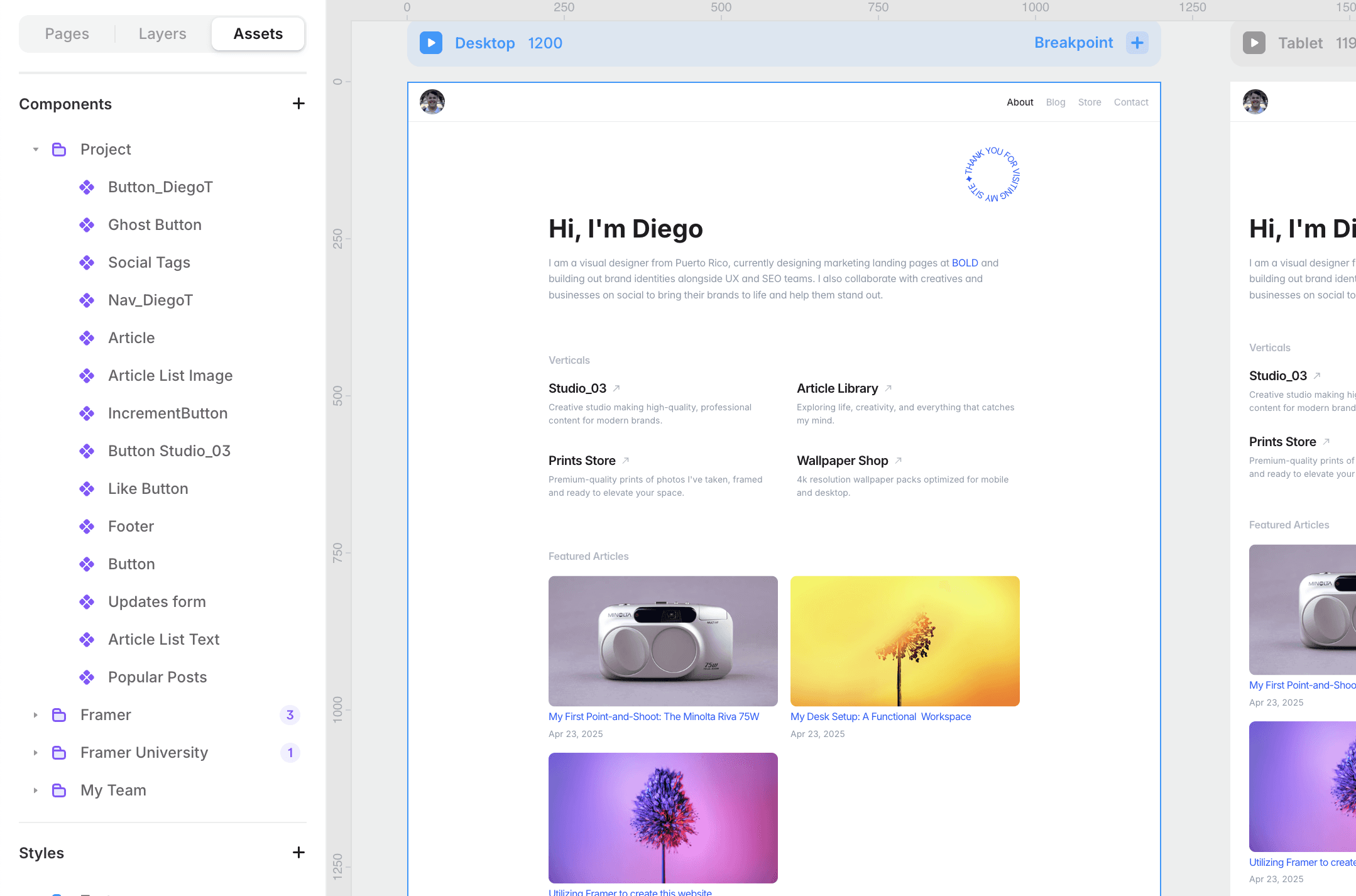Select the Minolta camera thumbnail on Desktop
Image resolution: width=1356 pixels, height=896 pixels.
[x=663, y=641]
